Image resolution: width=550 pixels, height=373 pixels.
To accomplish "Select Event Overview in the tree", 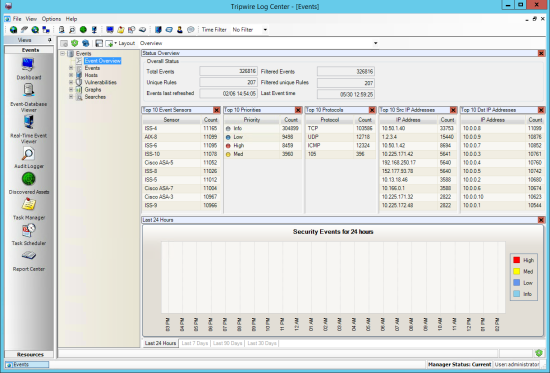I will (x=102, y=61).
